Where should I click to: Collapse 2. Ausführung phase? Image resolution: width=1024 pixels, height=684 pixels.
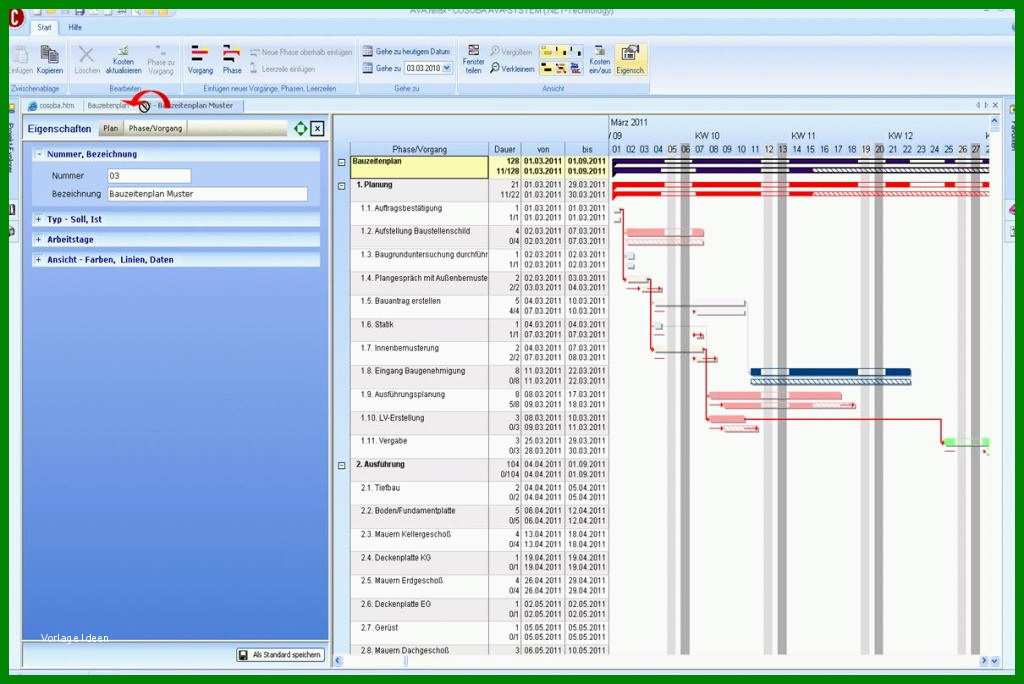pos(342,466)
